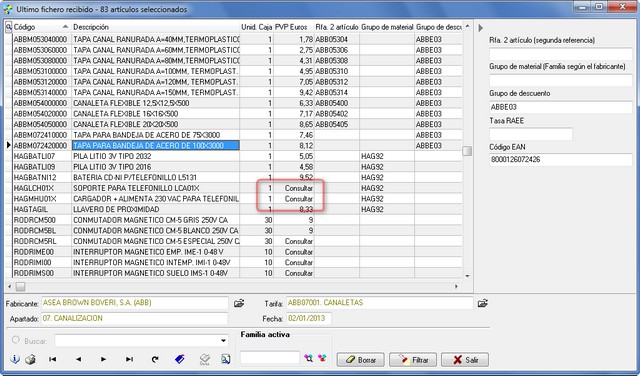Click the vertical scrollbar down arrow
The image size is (640, 376).
click(467, 276)
